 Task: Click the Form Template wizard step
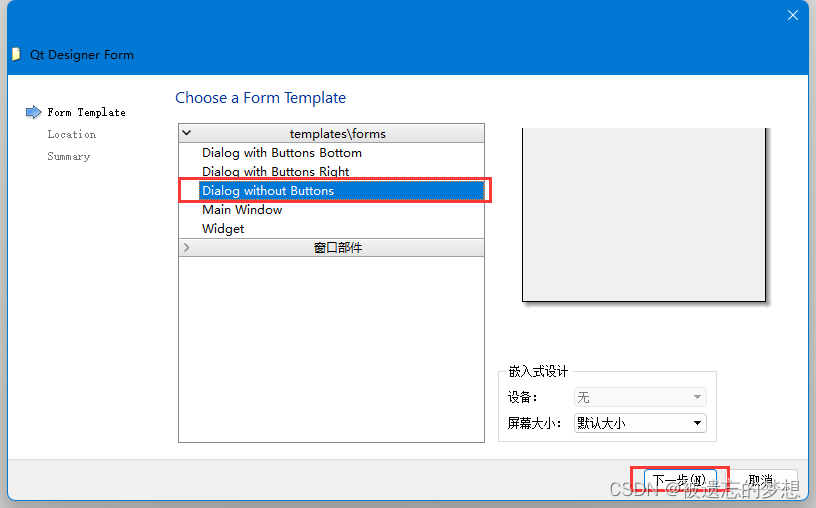(86, 112)
